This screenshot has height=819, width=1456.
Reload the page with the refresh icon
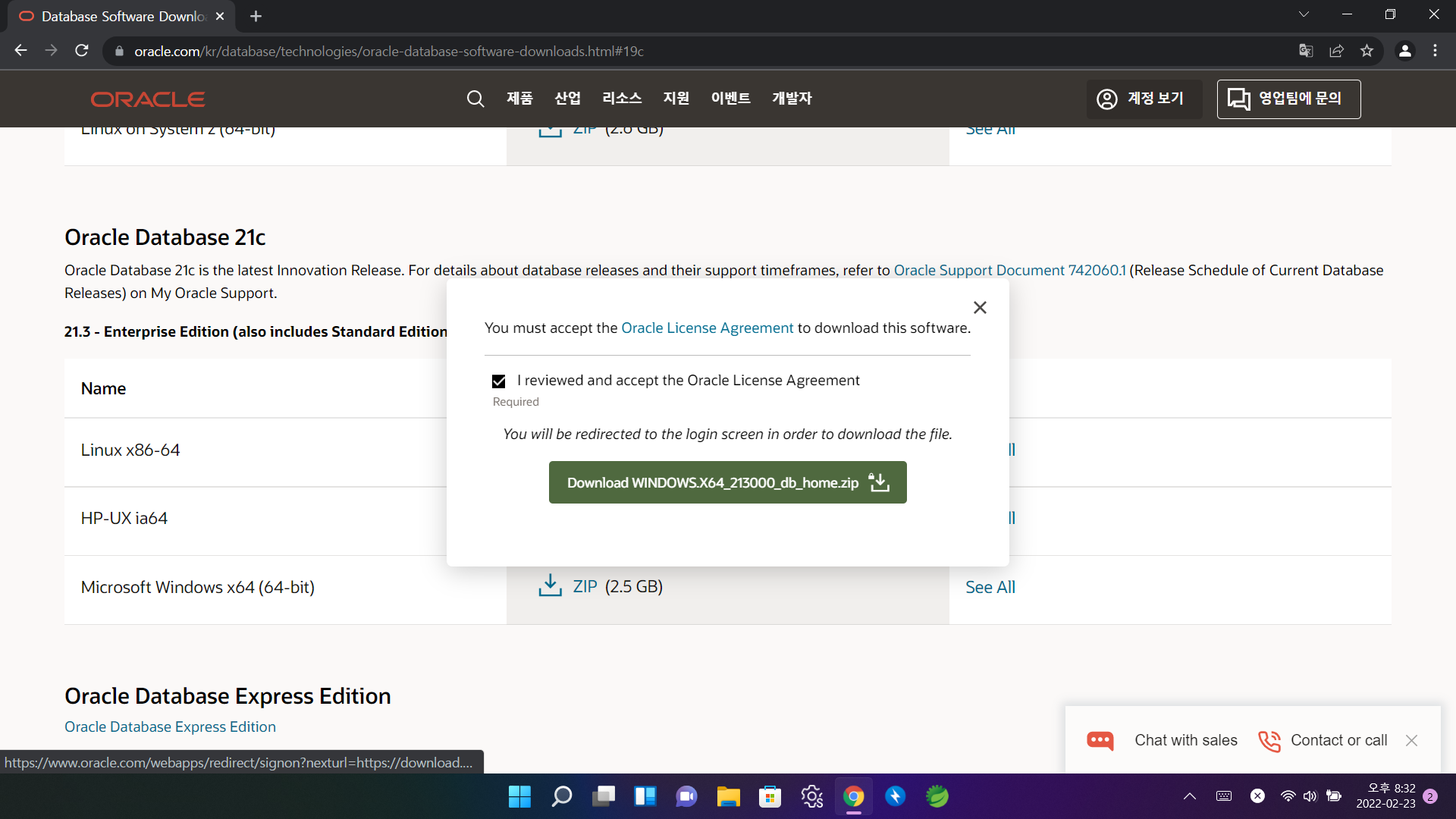82,51
